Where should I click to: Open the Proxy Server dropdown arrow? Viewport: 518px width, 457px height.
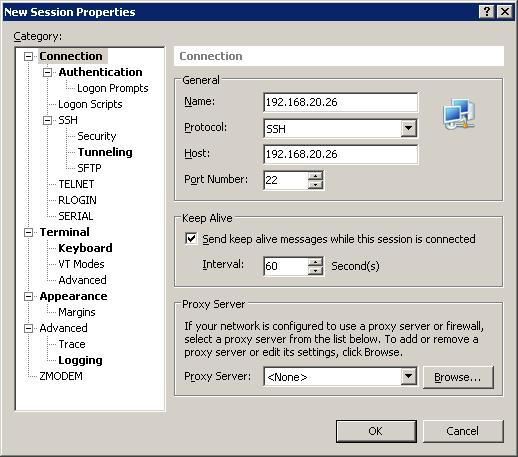click(x=409, y=376)
